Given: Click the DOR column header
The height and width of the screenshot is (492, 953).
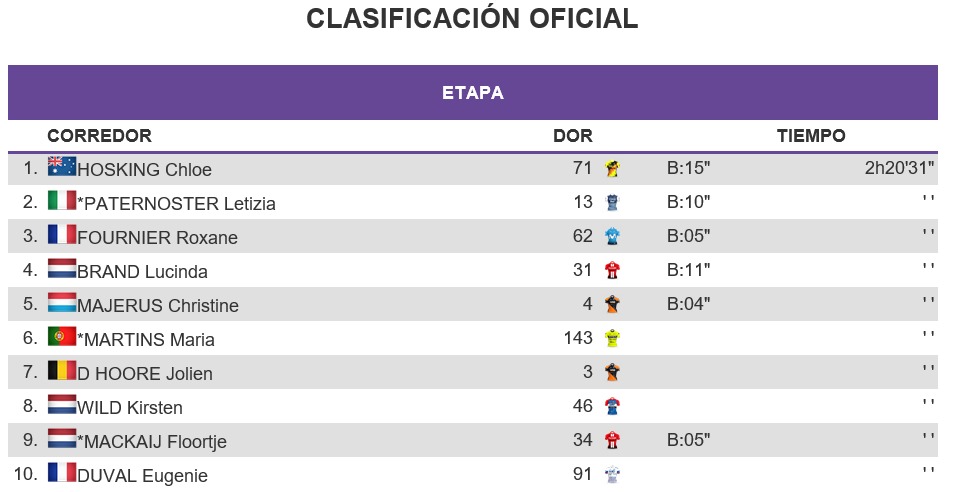Looking at the screenshot, I should [573, 135].
